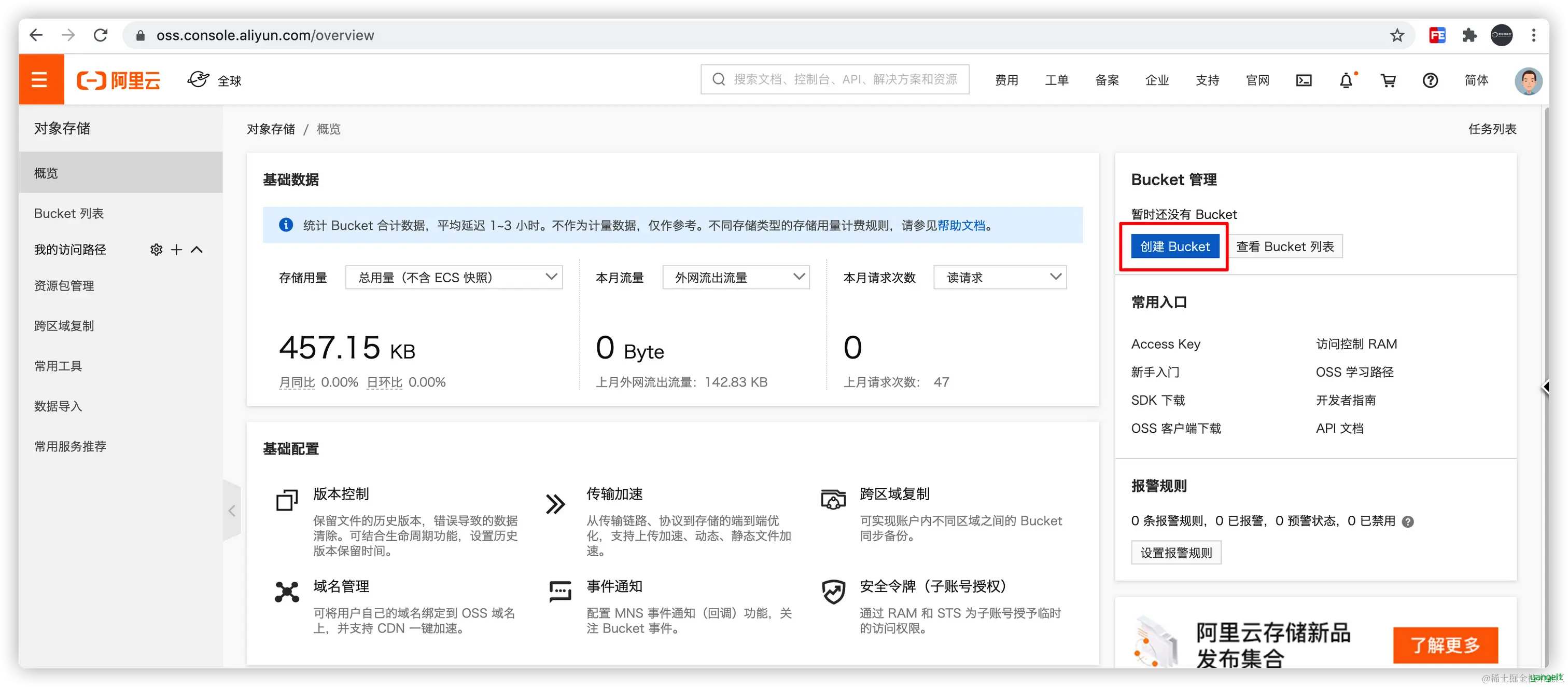
Task: Bookmark this page with star icon
Action: pyautogui.click(x=1397, y=35)
